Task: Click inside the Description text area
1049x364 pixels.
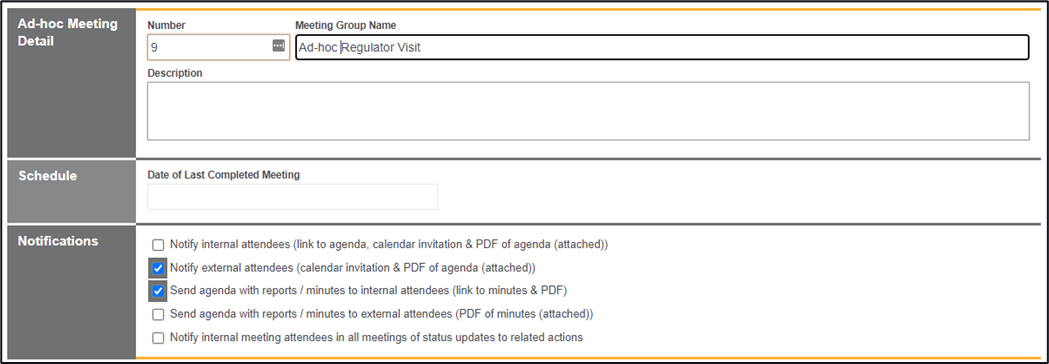Action: (588, 111)
